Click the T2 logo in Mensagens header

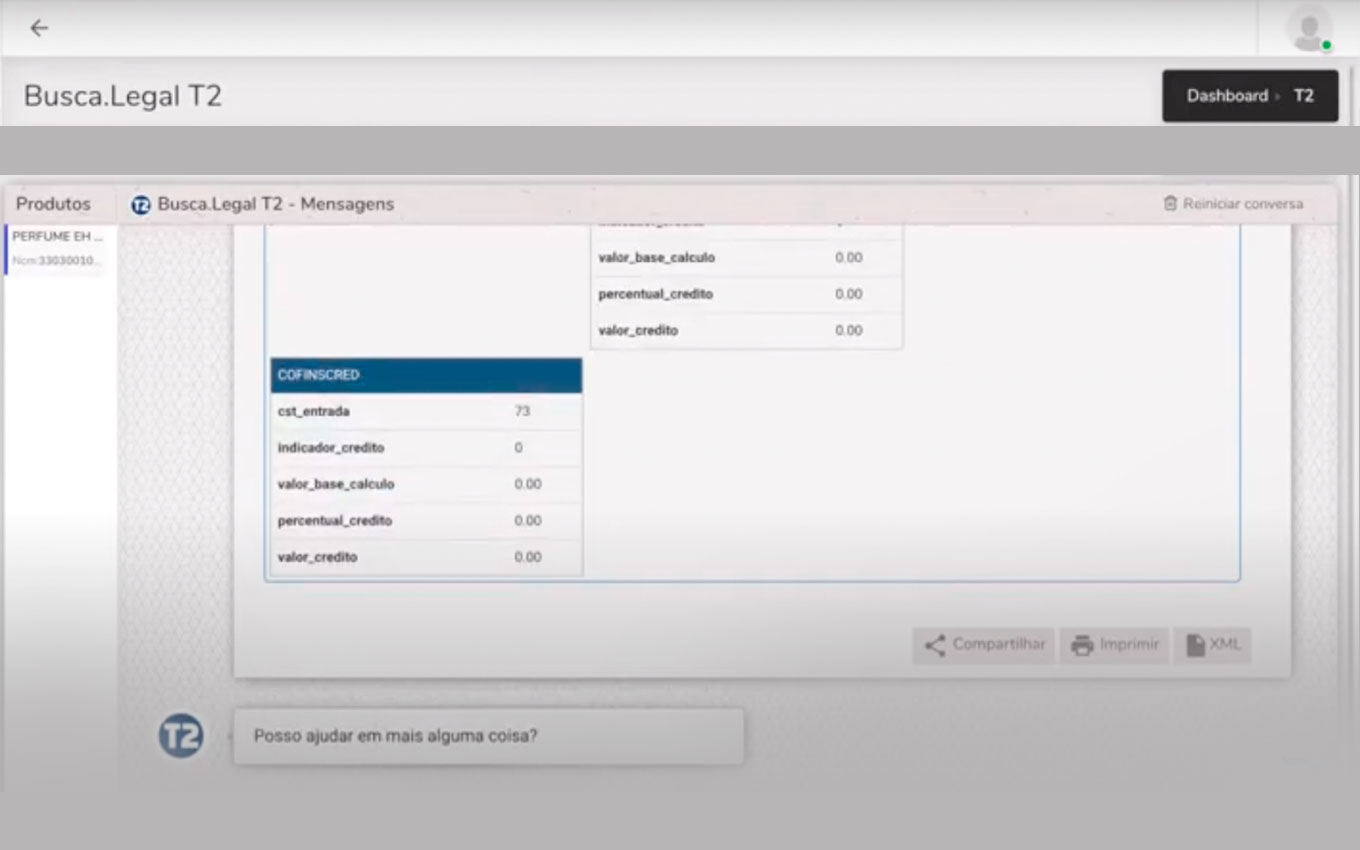(x=141, y=205)
